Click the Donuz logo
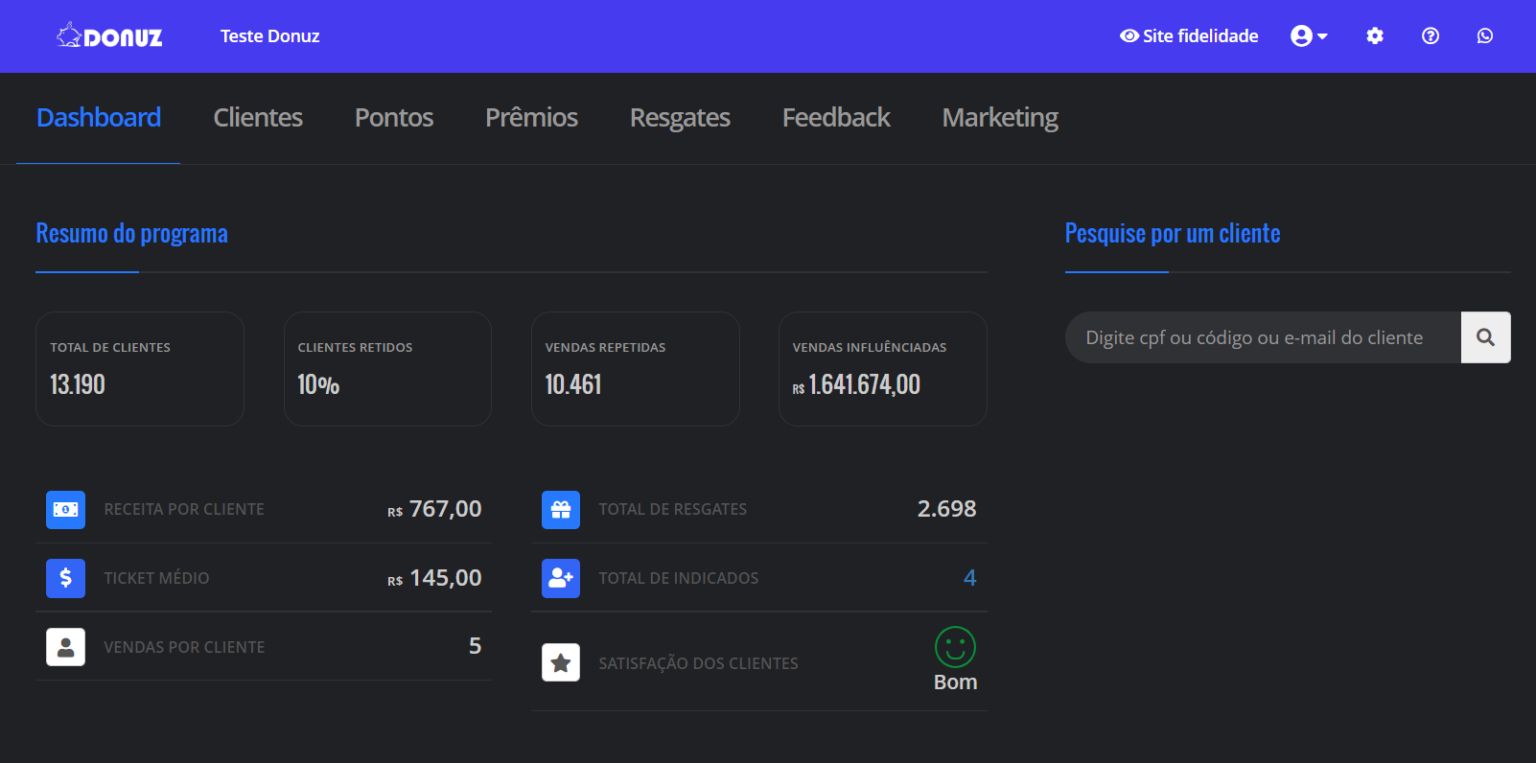Image resolution: width=1536 pixels, height=763 pixels. (108, 35)
